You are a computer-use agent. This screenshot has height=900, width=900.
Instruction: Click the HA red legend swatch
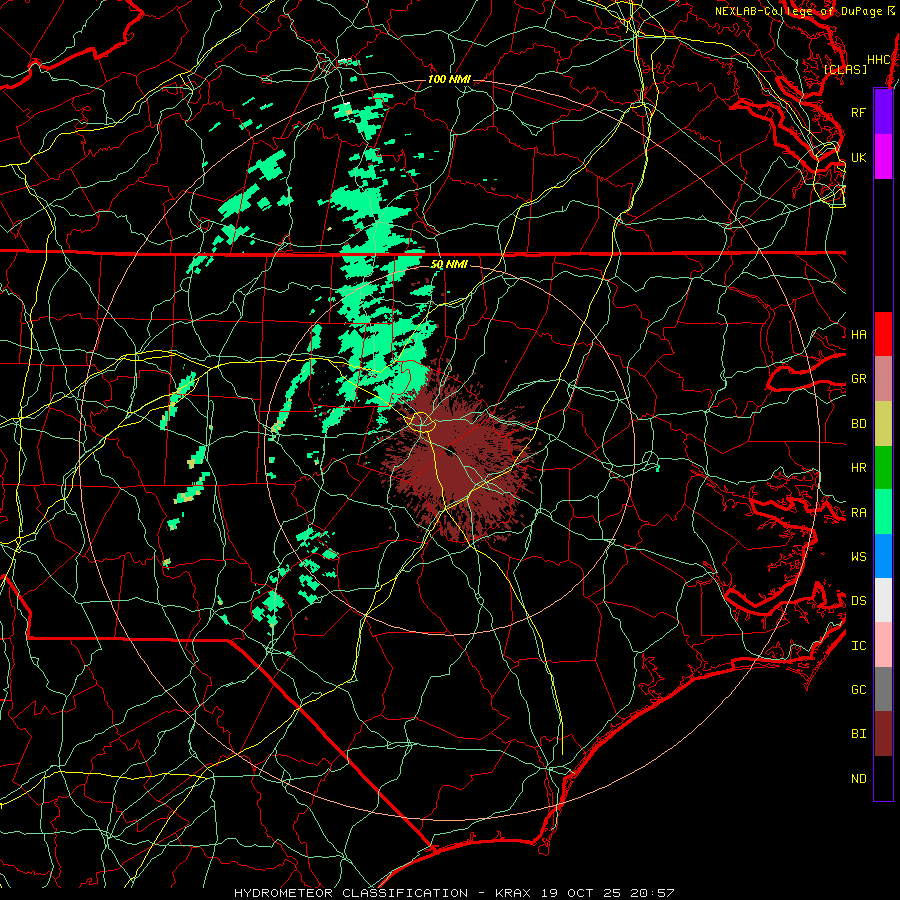pyautogui.click(x=883, y=334)
